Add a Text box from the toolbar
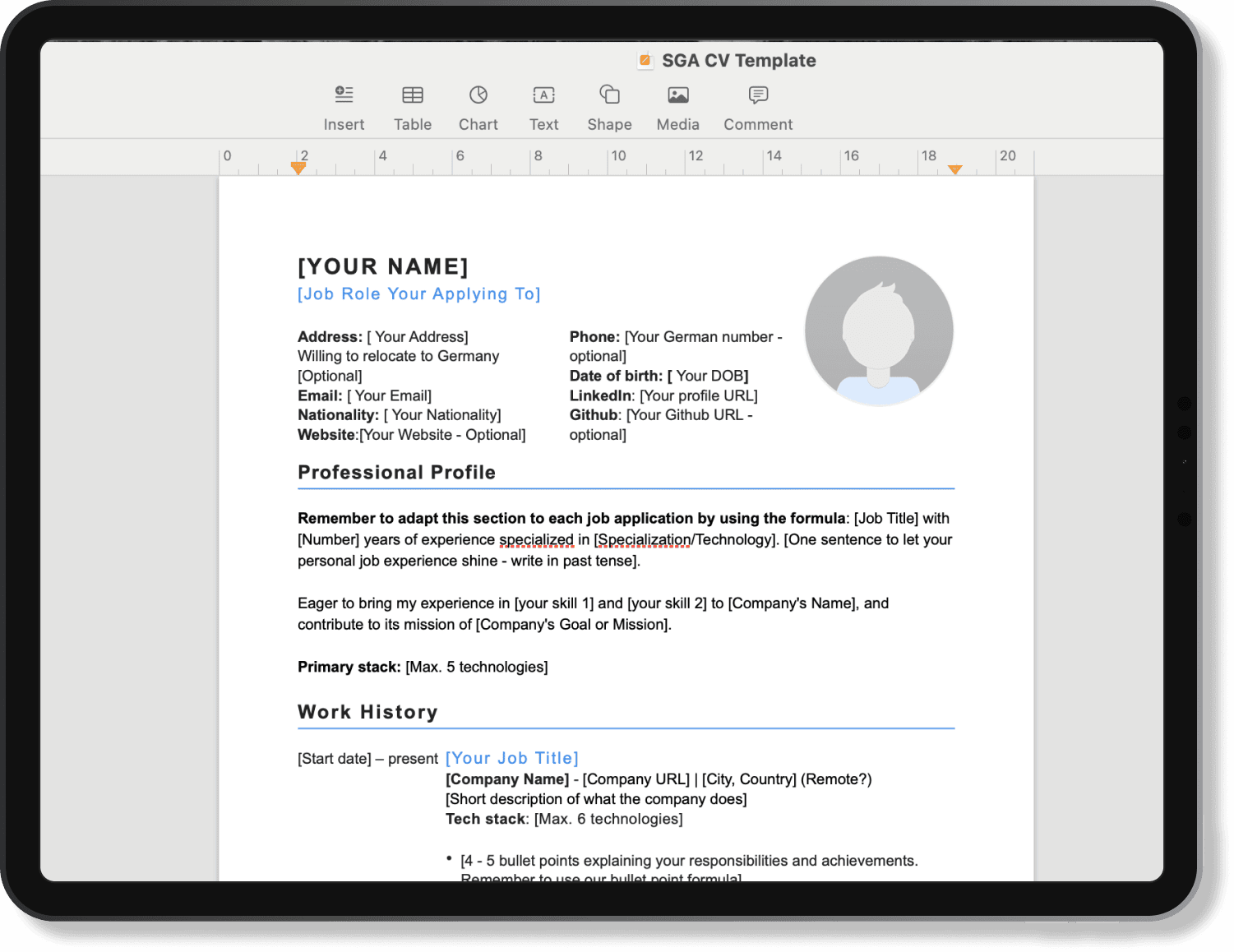The width and height of the screenshot is (1234, 952). click(x=543, y=108)
